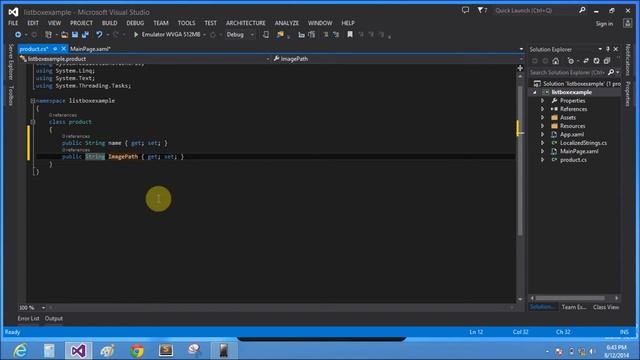Click the Quick Launch search icon
Screen dimensions: 640x360
[x=582, y=10]
